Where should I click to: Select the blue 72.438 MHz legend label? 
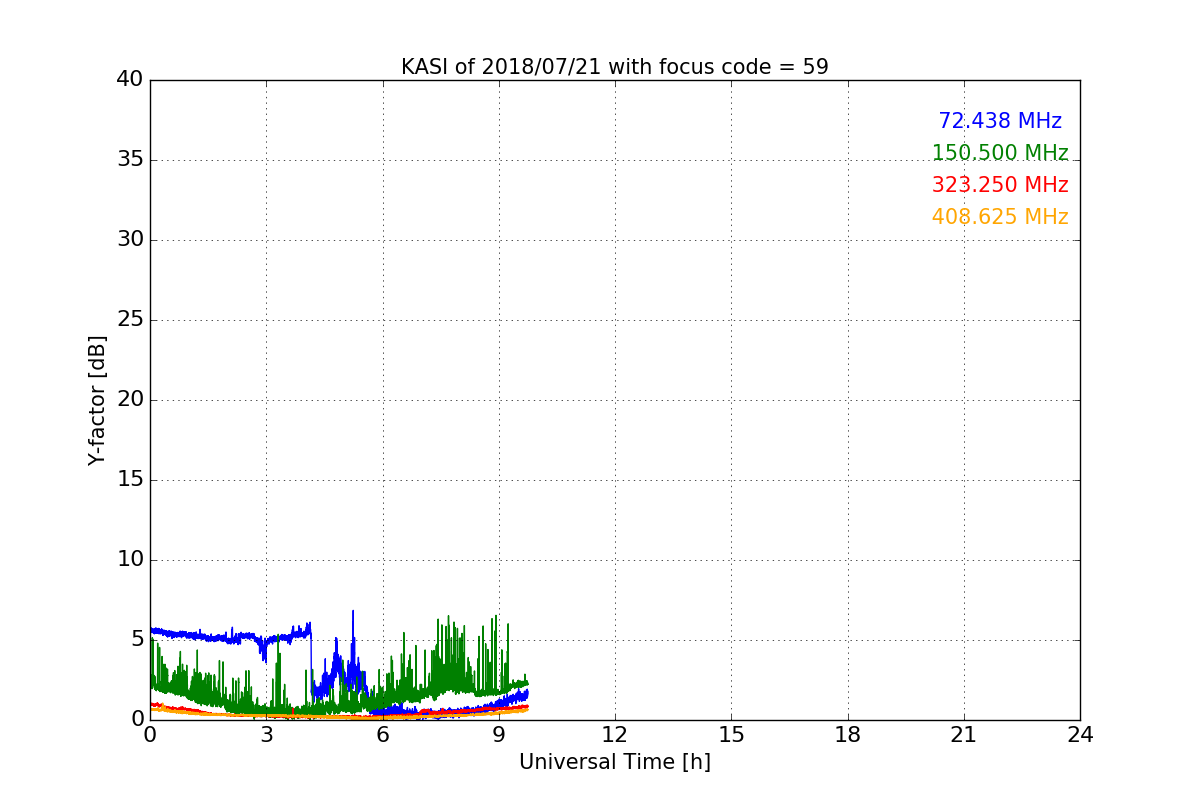(x=1000, y=121)
